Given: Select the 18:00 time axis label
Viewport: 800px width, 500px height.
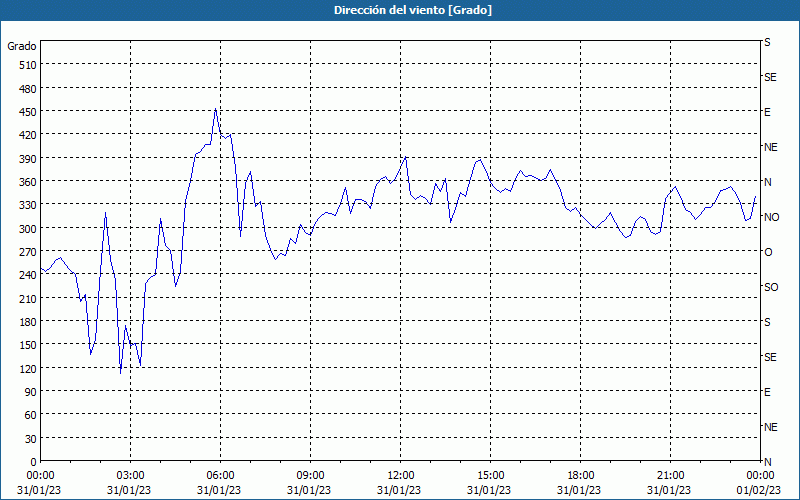Looking at the screenshot, I should pos(581,476).
